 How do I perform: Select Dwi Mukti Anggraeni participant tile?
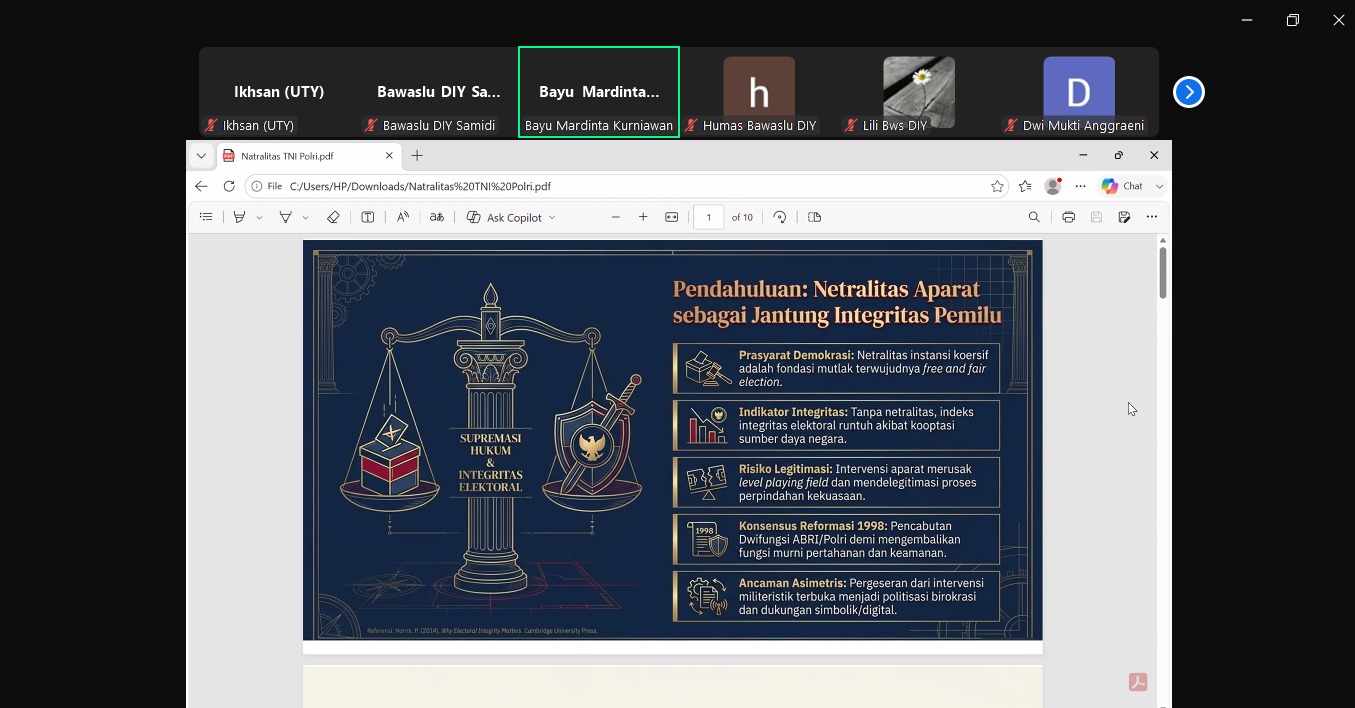tap(1079, 92)
